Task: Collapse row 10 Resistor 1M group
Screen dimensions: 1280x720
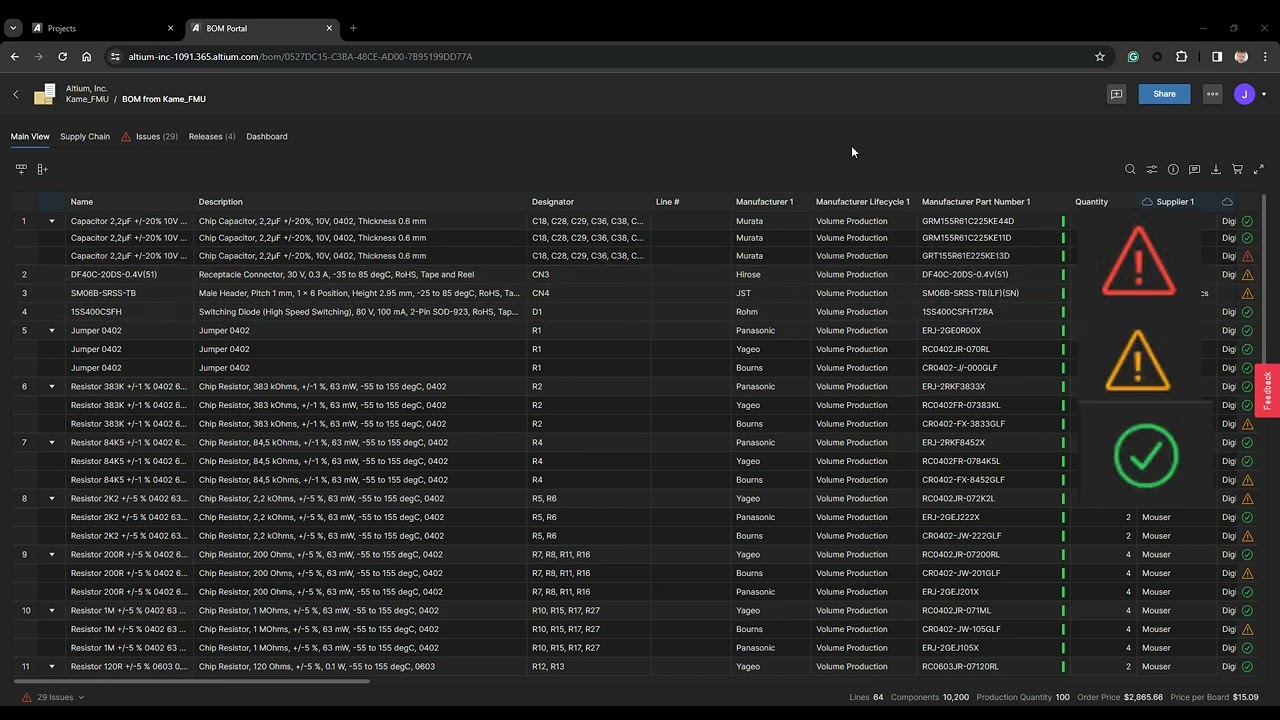Action: [x=52, y=611]
